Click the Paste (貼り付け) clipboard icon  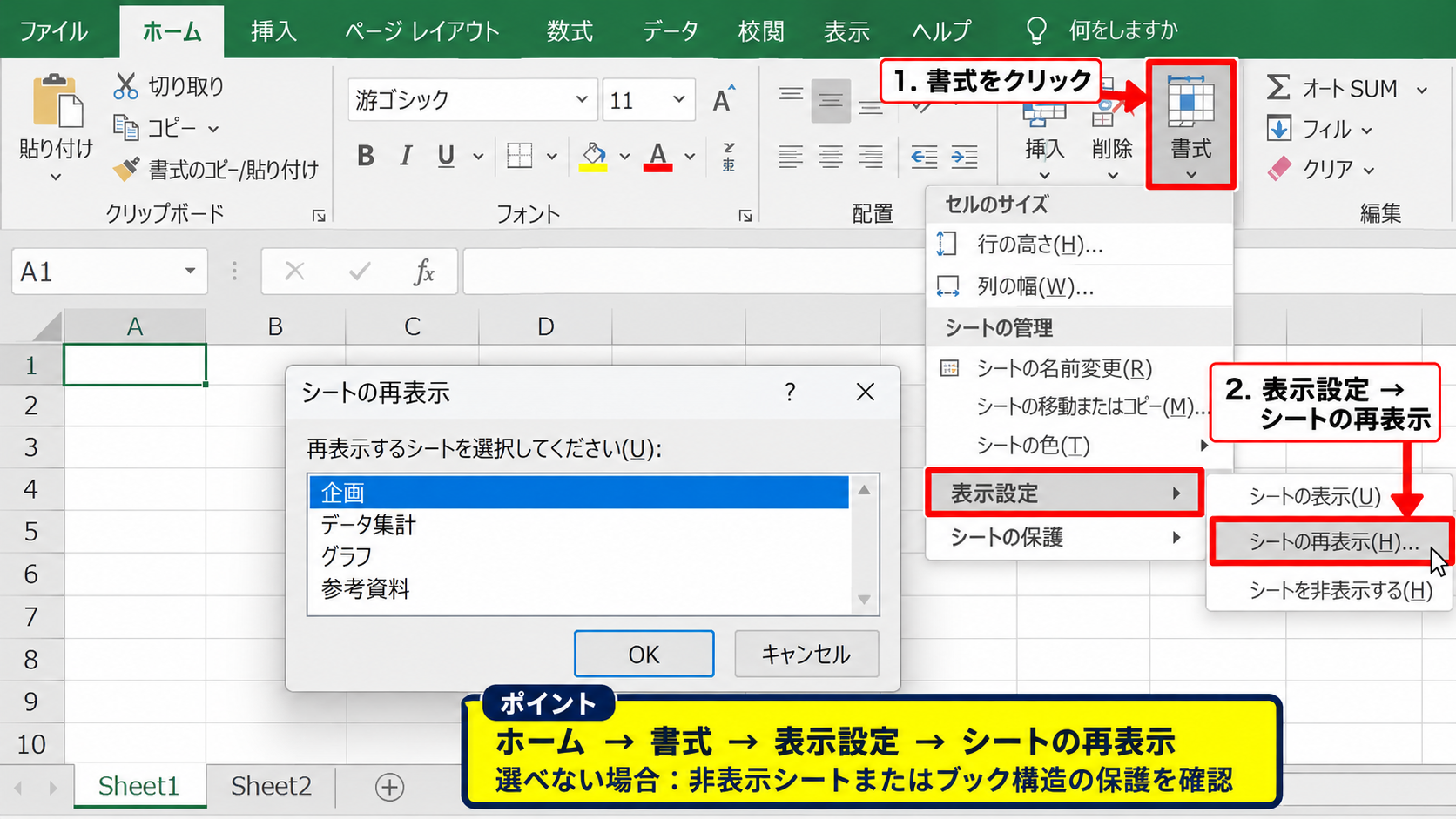pos(57,102)
